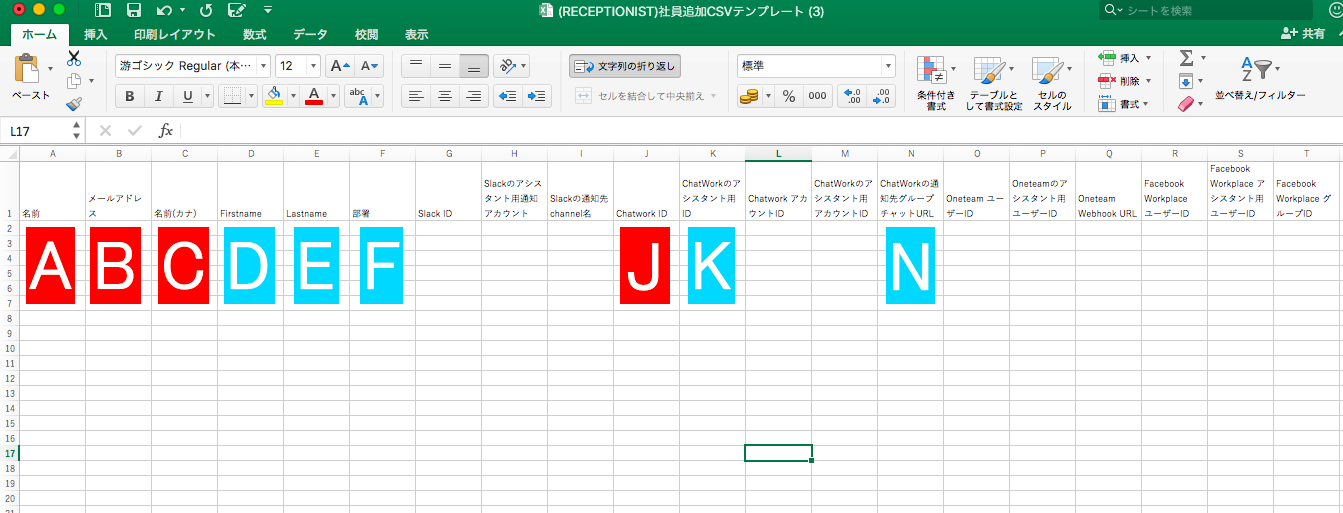The width and height of the screenshot is (1343, 513).
Task: Expand the font size dropdown
Action: coord(313,66)
